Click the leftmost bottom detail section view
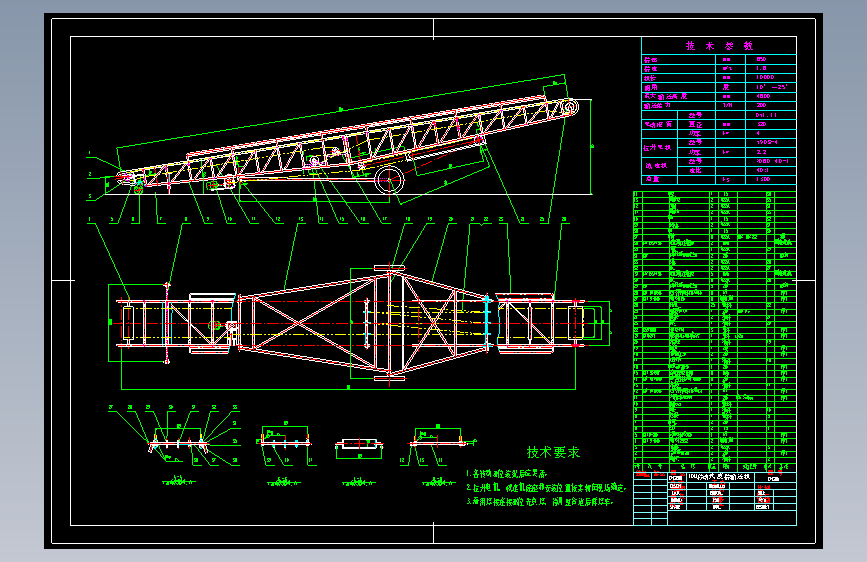The image size is (867, 562). [x=177, y=440]
